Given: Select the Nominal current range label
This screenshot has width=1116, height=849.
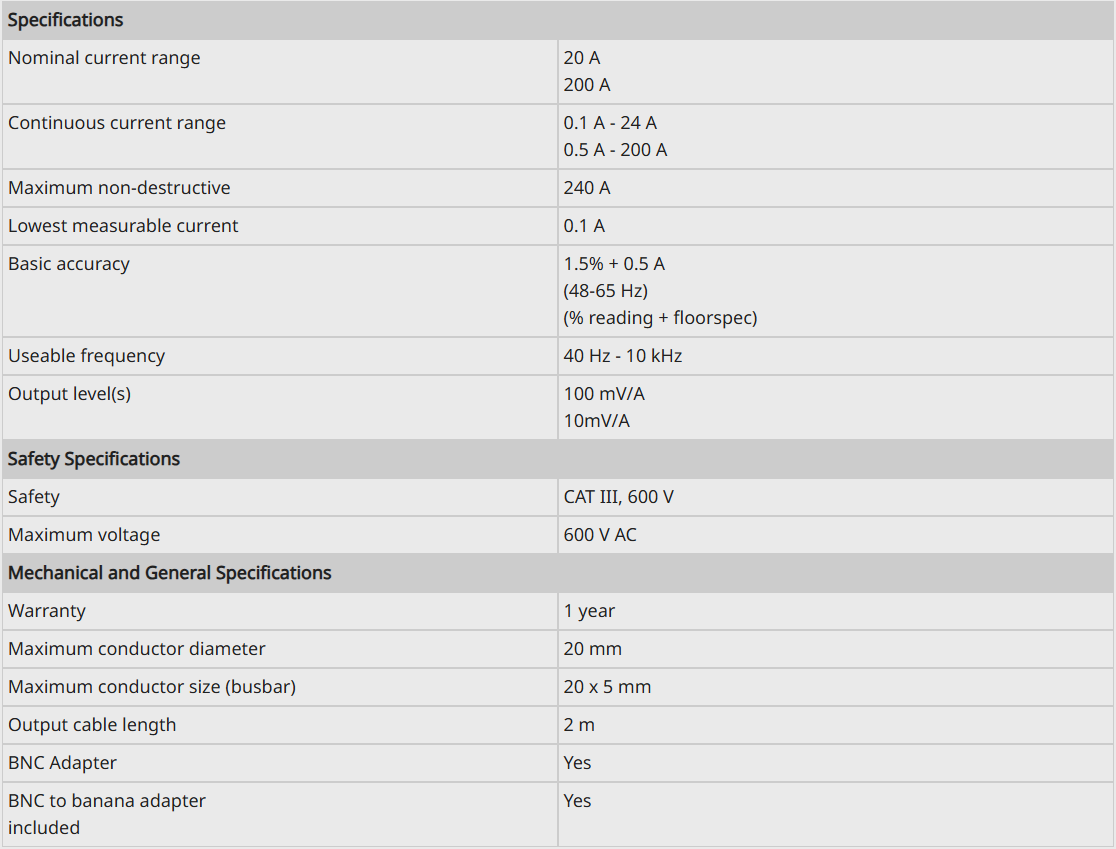Looking at the screenshot, I should point(104,58).
